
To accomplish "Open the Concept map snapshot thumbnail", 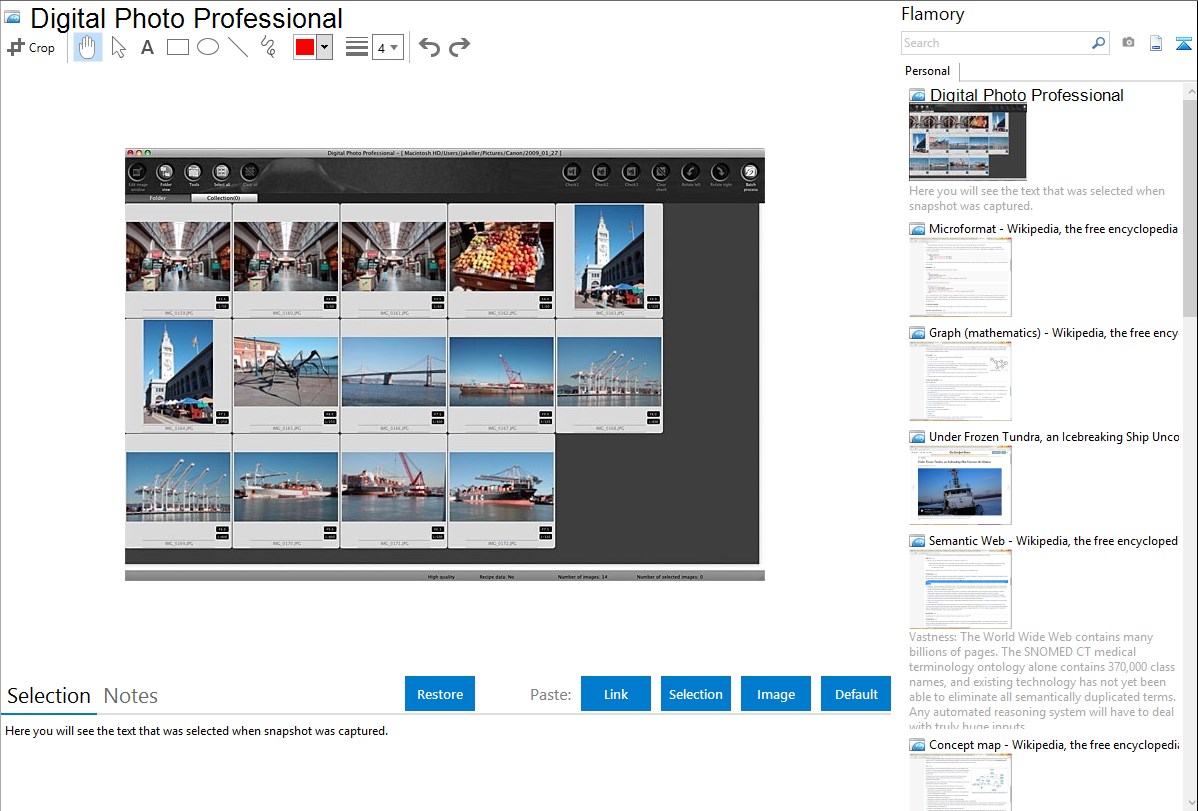I will pyautogui.click(x=960, y=783).
